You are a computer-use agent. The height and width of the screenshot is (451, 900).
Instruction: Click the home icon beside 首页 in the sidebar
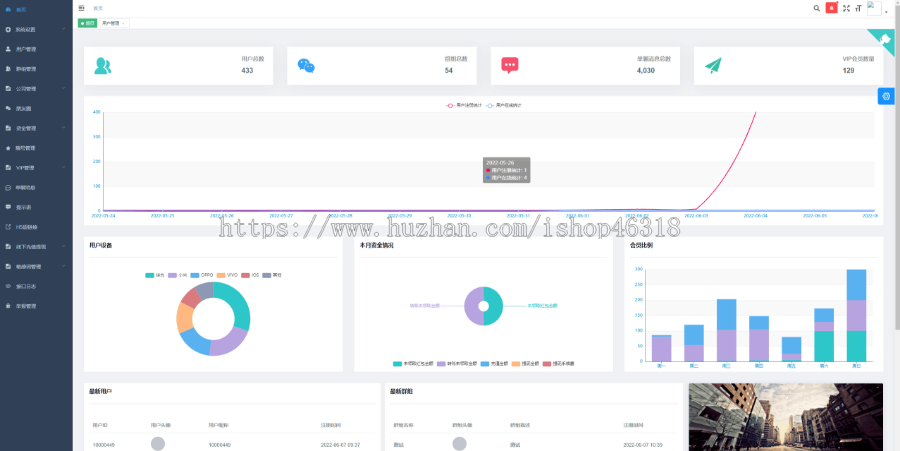point(8,10)
